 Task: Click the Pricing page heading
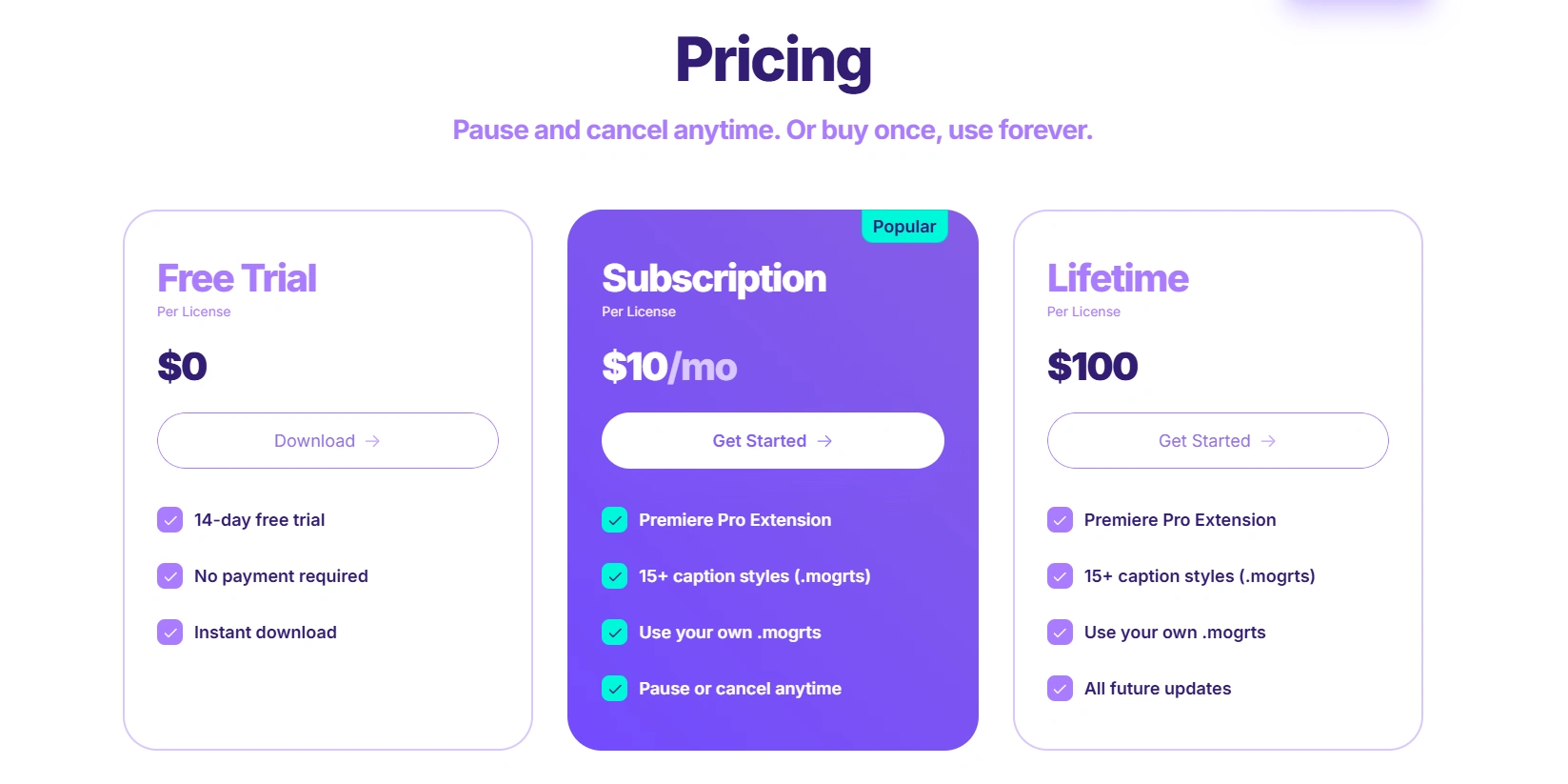tap(773, 60)
